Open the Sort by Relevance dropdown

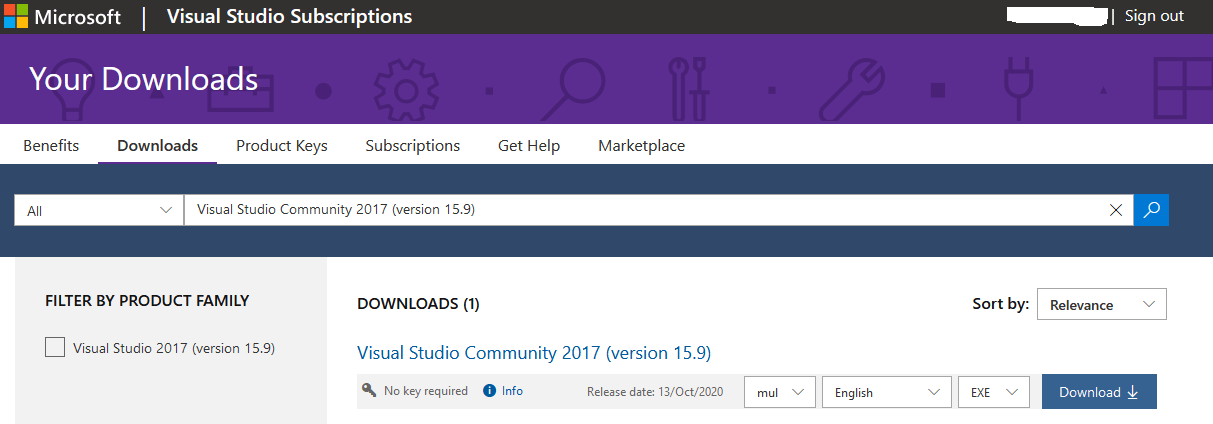point(1102,305)
